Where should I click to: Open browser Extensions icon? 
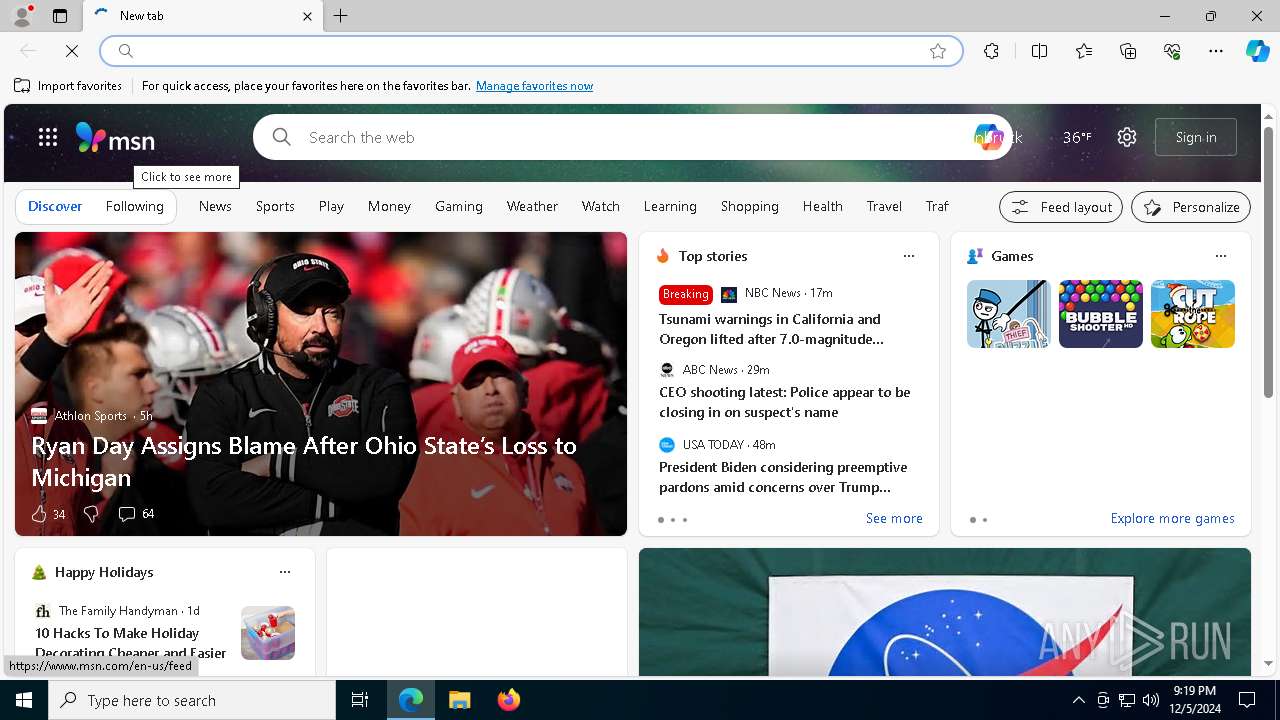click(991, 51)
